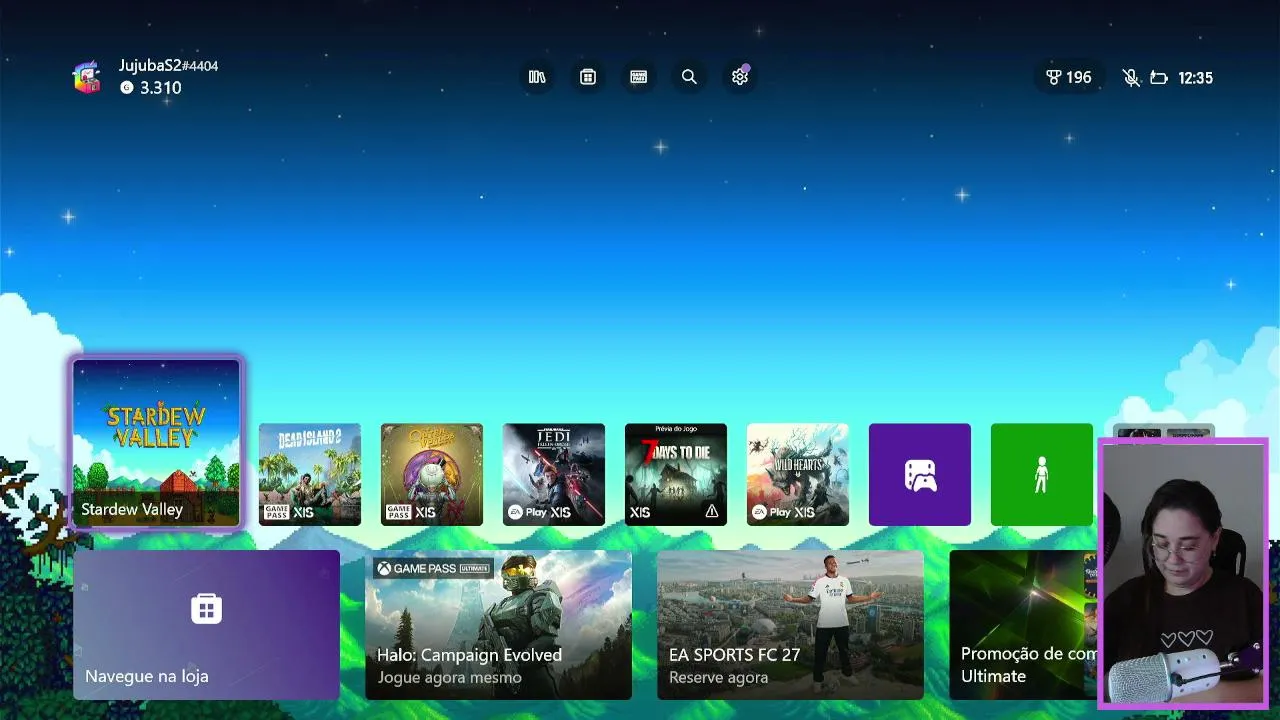The image size is (1280, 720).
Task: Click the "Reserve agora" subtitle
Action: click(x=719, y=678)
